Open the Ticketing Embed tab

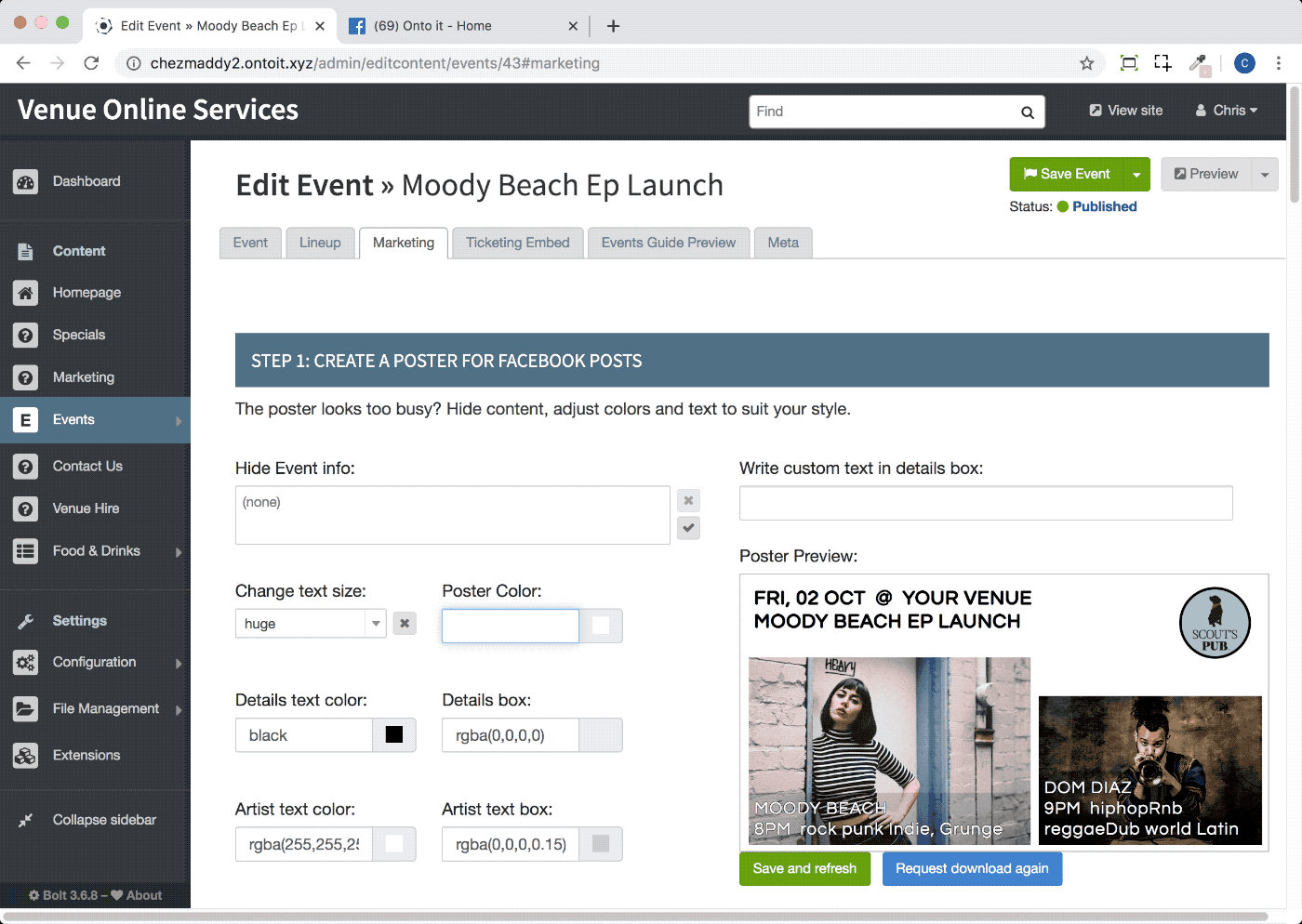[517, 243]
